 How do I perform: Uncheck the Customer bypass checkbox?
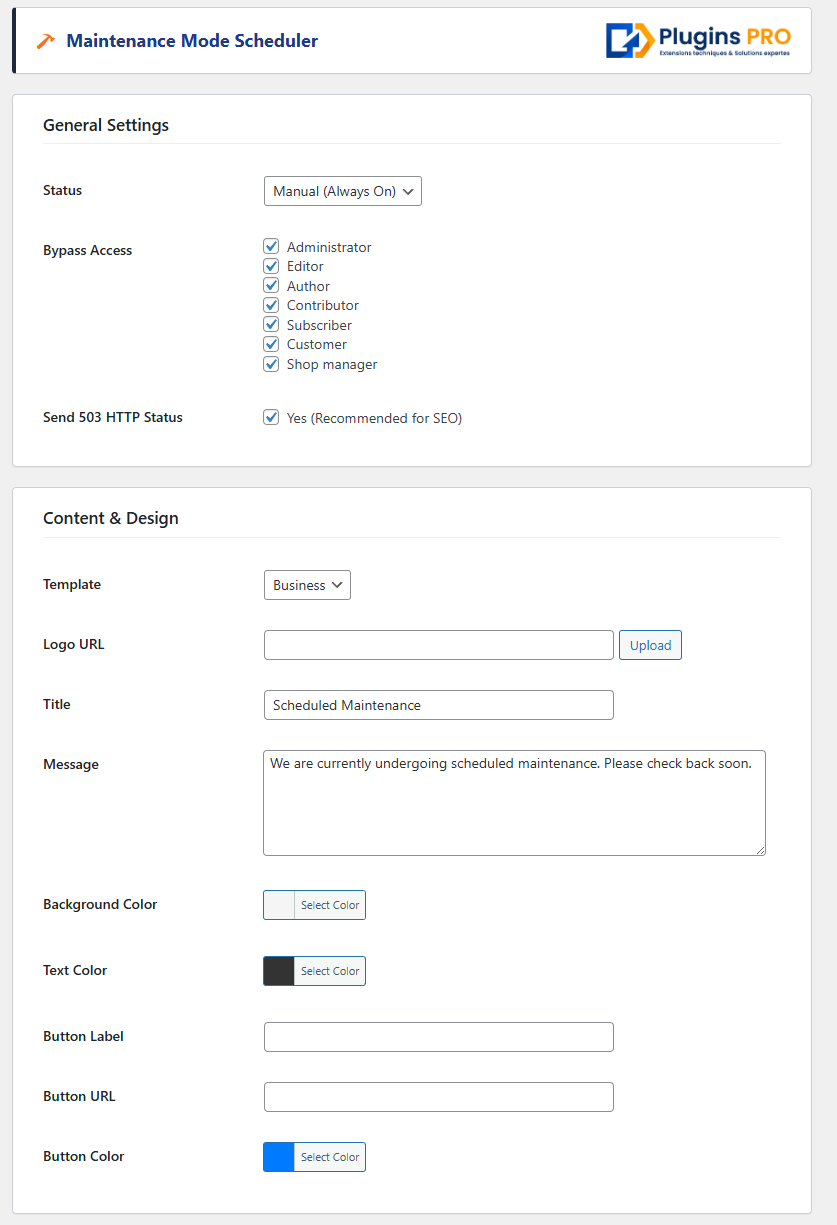click(x=271, y=344)
